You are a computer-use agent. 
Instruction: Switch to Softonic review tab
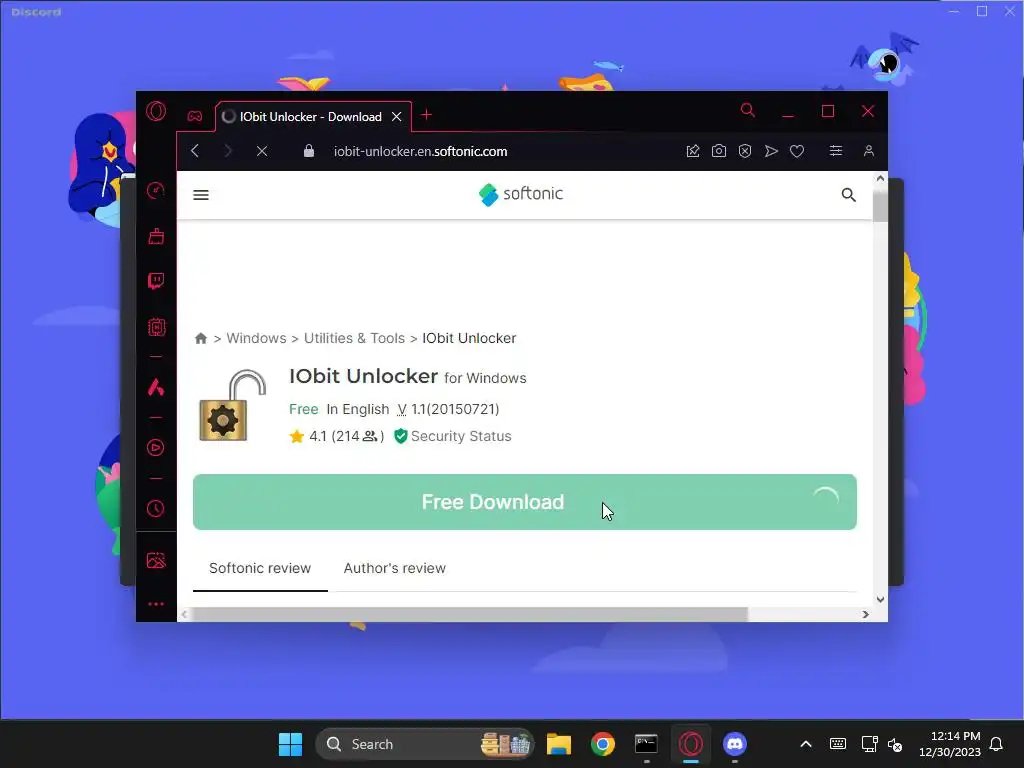pos(260,568)
